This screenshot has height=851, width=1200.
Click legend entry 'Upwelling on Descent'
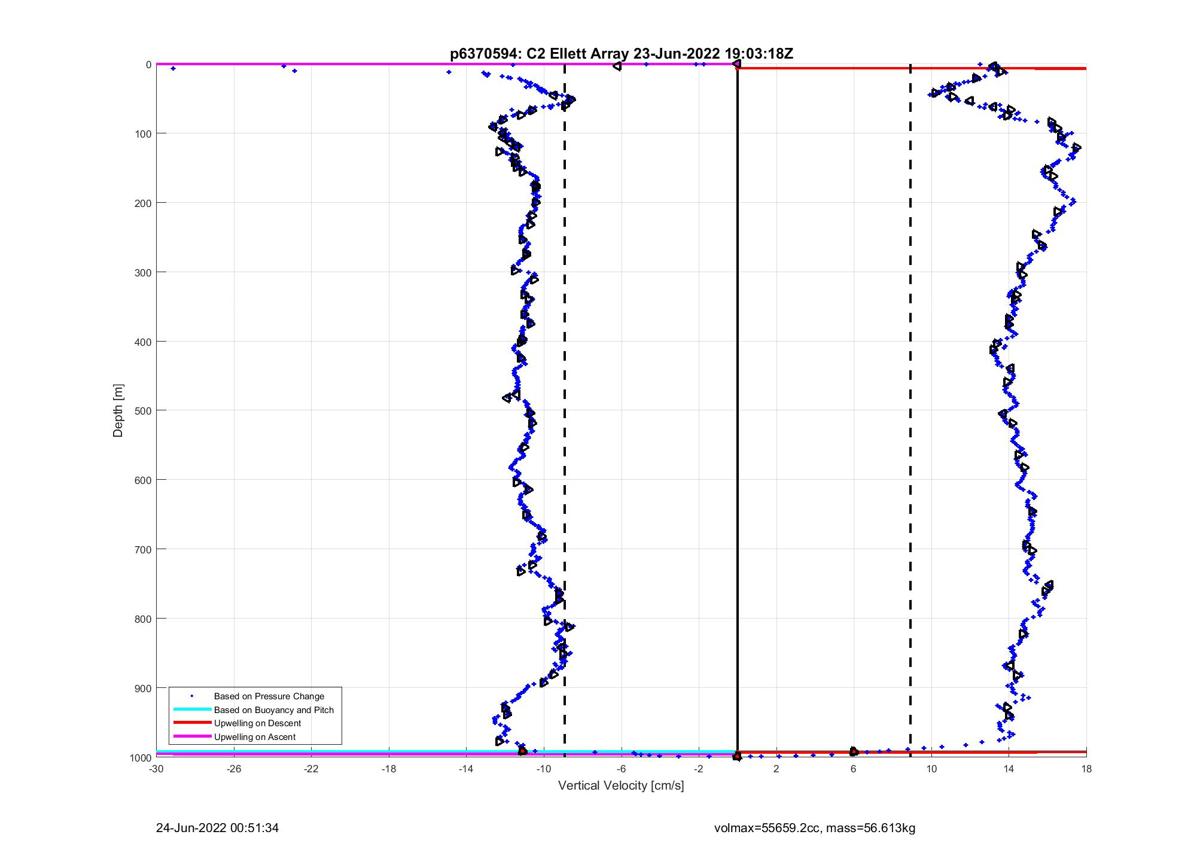257,723
